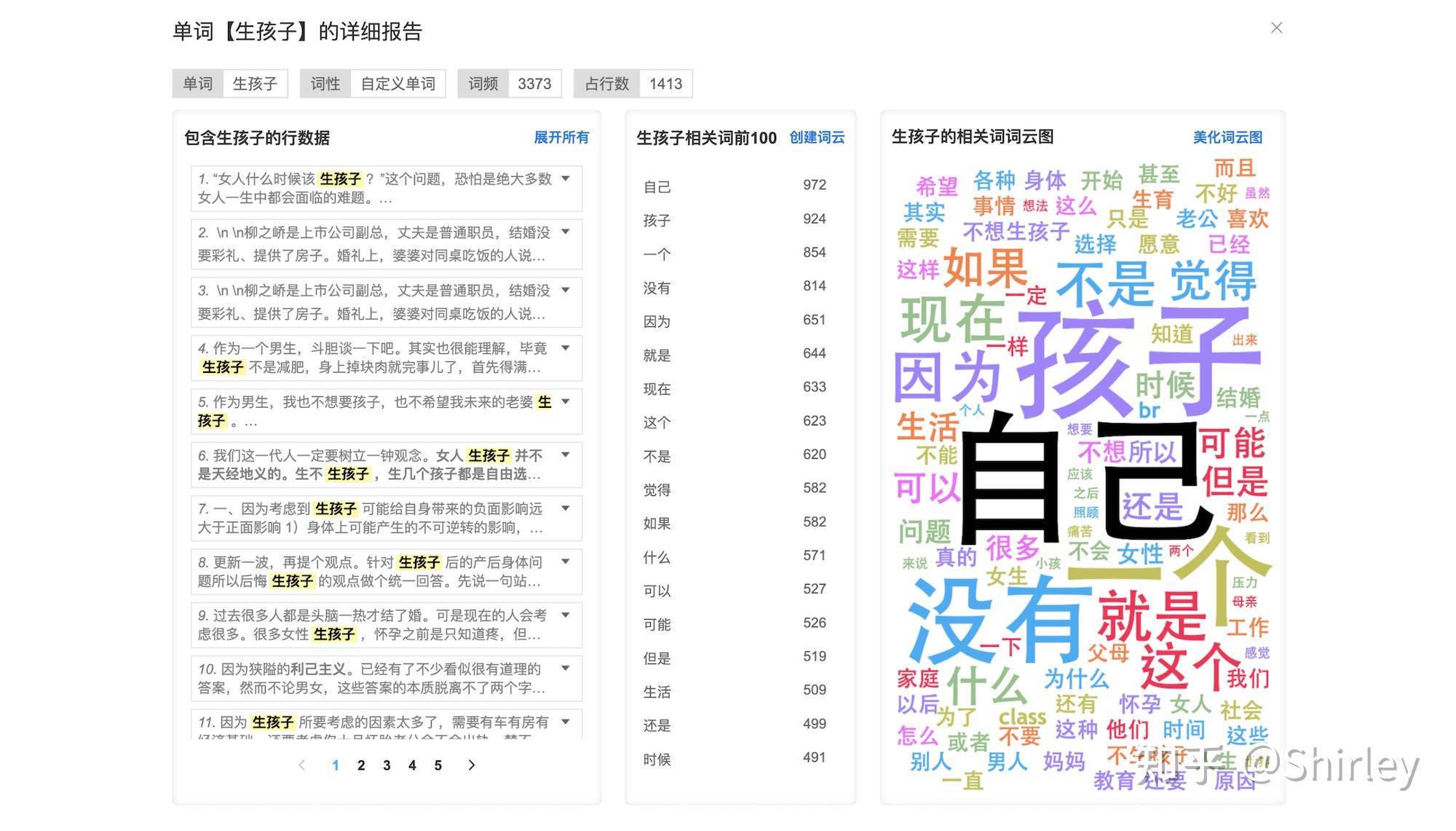
Task: Click the red 就是 in word cloud
Action: pyautogui.click(x=1150, y=616)
